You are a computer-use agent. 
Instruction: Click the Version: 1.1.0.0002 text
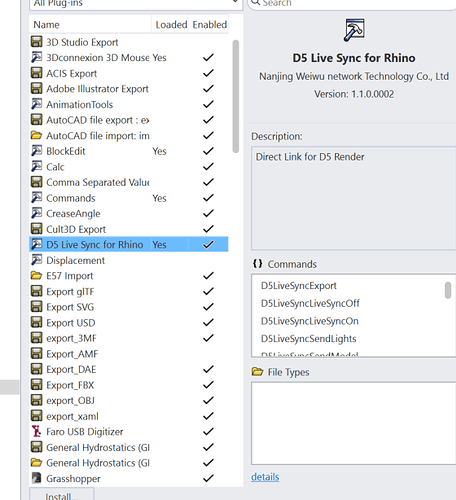tap(354, 94)
